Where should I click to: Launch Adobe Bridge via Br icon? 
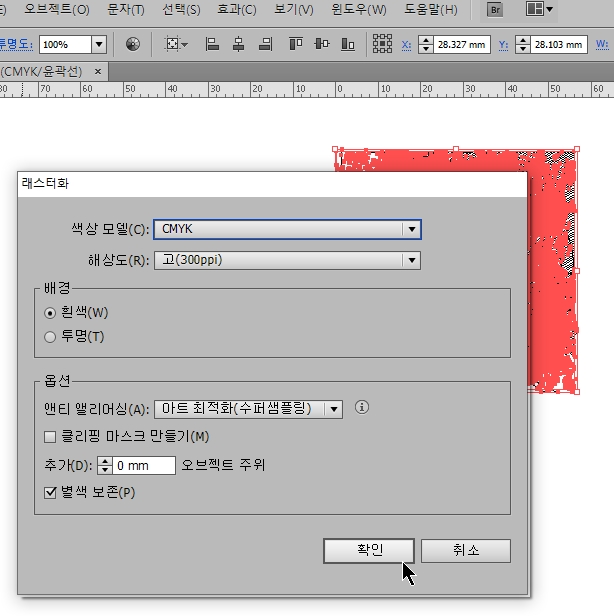click(495, 10)
